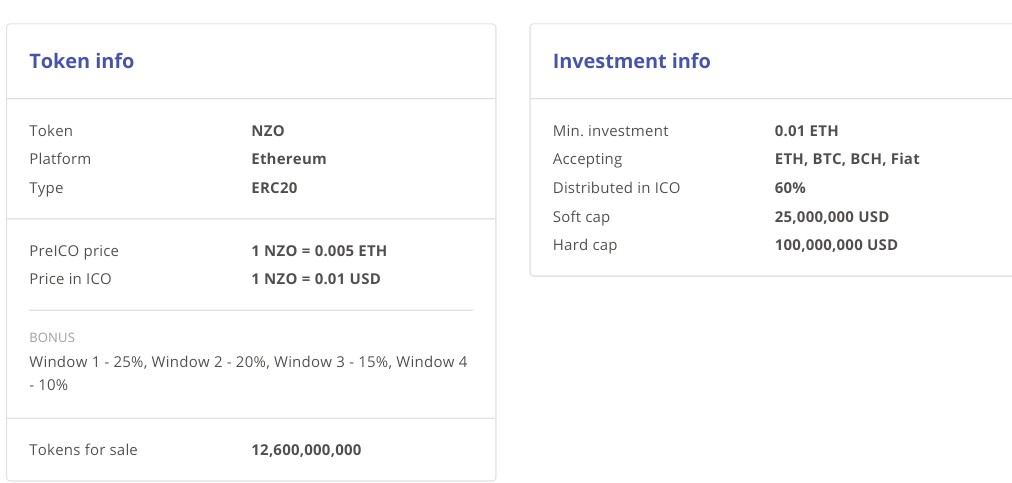Click the Ethereum platform value
The width and height of the screenshot is (1012, 483).
pyautogui.click(x=288, y=159)
